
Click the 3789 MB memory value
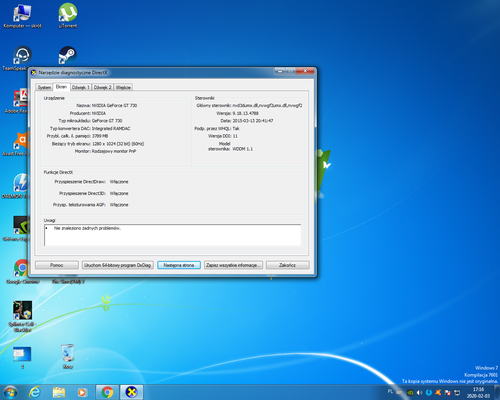point(100,136)
